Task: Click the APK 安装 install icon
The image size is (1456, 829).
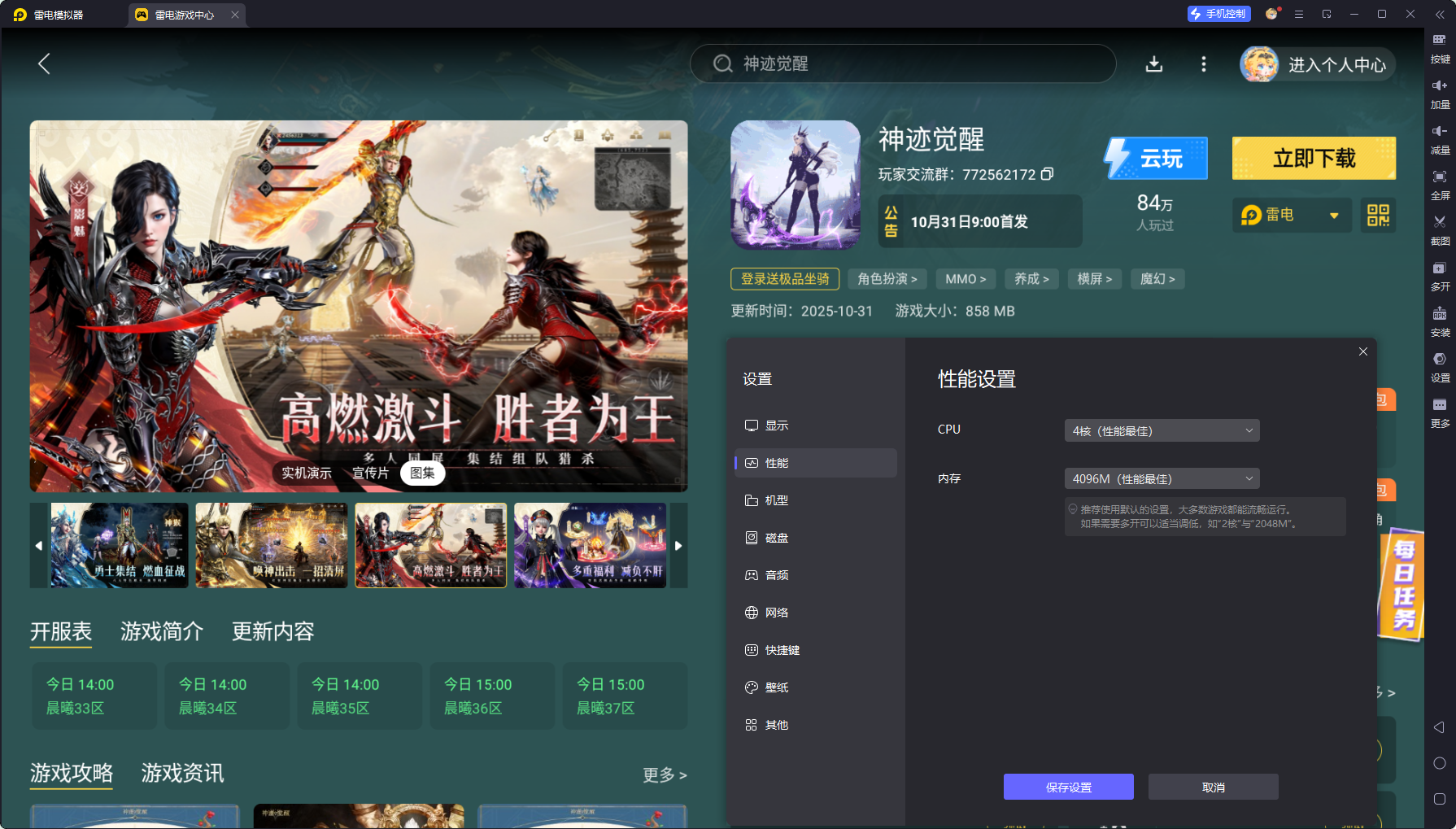Action: [x=1439, y=322]
